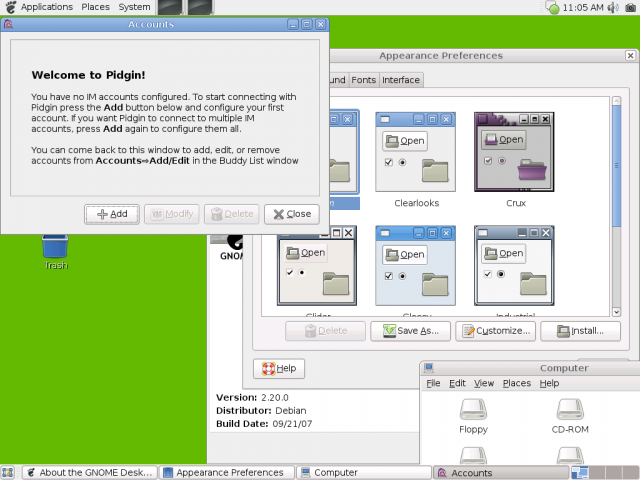Click Save As button in Appearance Preferences
This screenshot has width=640, height=480.
tap(410, 331)
